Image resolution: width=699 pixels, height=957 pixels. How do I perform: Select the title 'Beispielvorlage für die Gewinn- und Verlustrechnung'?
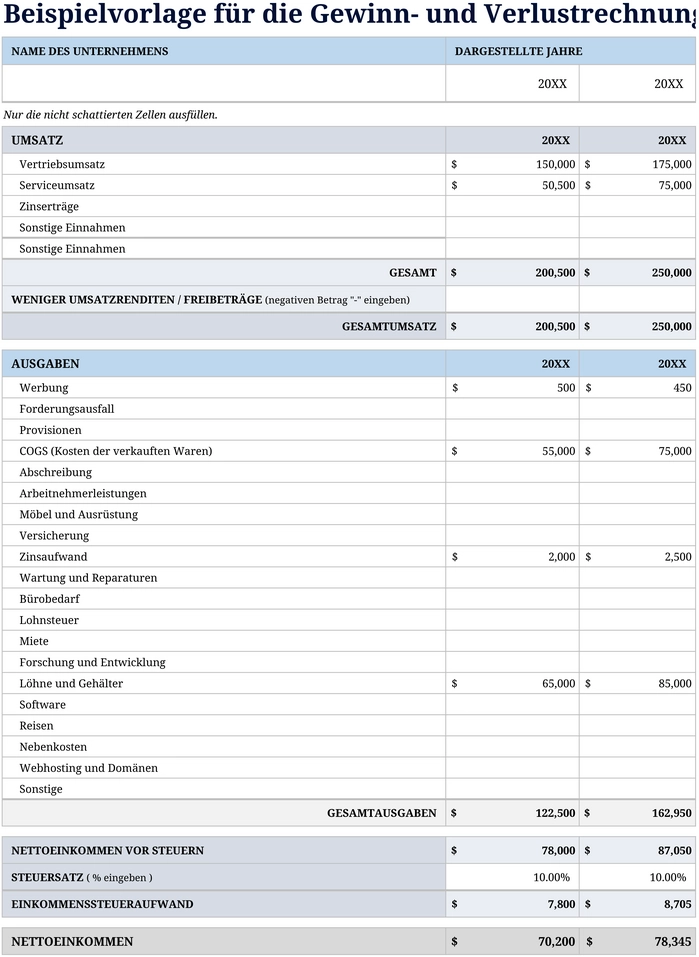pyautogui.click(x=349, y=15)
